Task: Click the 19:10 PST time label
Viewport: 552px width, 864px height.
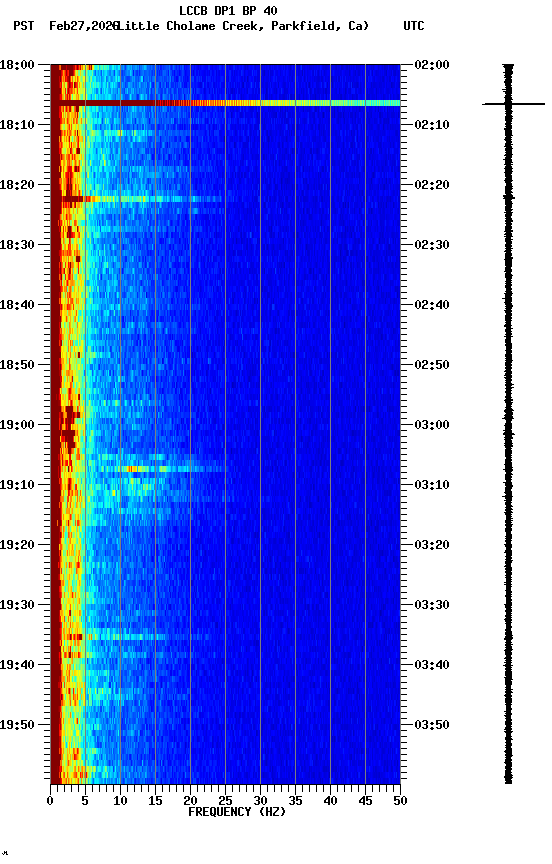Action: 17,485
